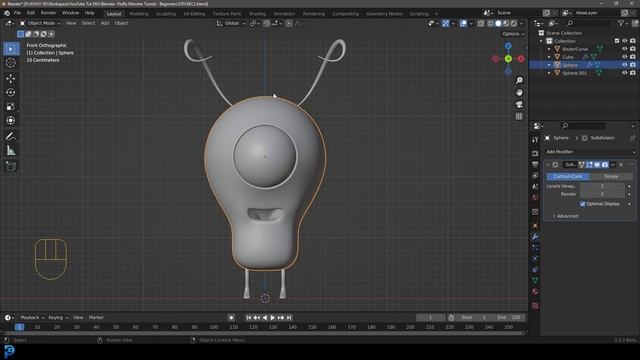The width and height of the screenshot is (640, 360).
Task: Click the pan view hand icon
Action: pos(519,93)
